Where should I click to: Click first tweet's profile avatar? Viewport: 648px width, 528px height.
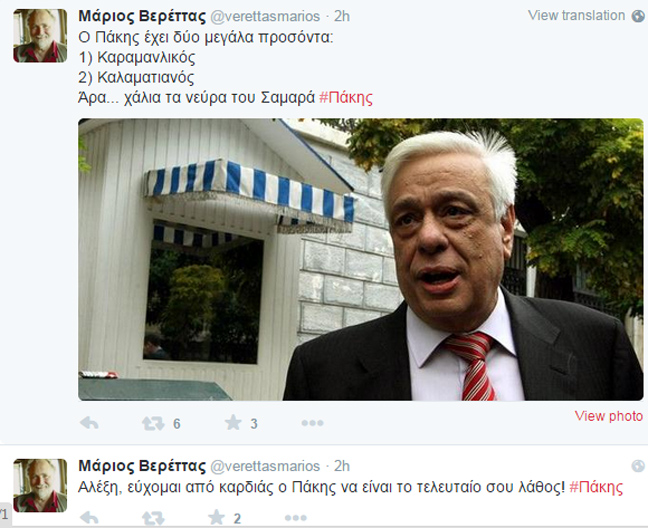pos(40,36)
